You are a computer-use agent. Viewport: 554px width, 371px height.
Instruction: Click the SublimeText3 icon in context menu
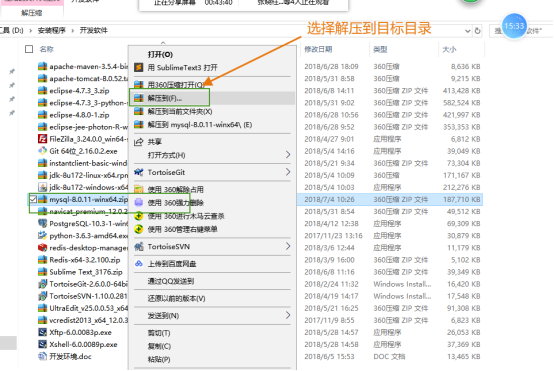pyautogui.click(x=138, y=67)
